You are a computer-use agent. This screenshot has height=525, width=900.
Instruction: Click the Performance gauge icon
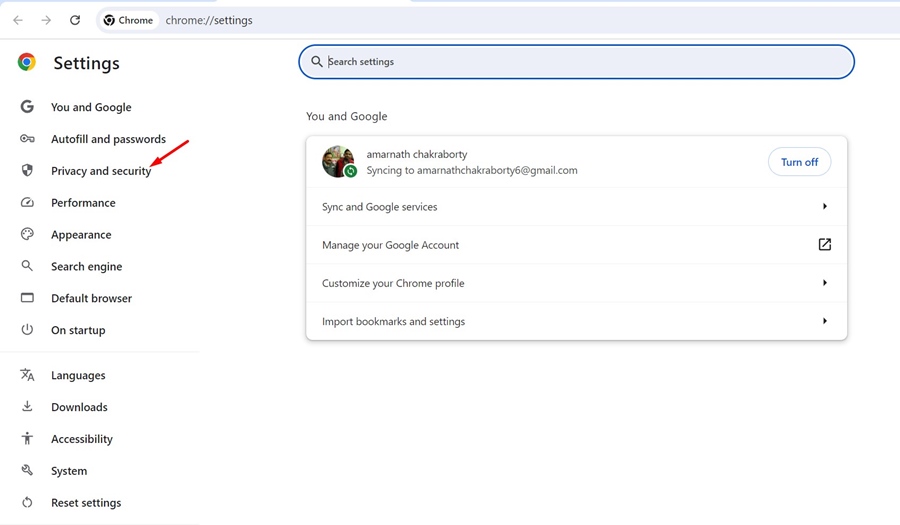pos(27,203)
